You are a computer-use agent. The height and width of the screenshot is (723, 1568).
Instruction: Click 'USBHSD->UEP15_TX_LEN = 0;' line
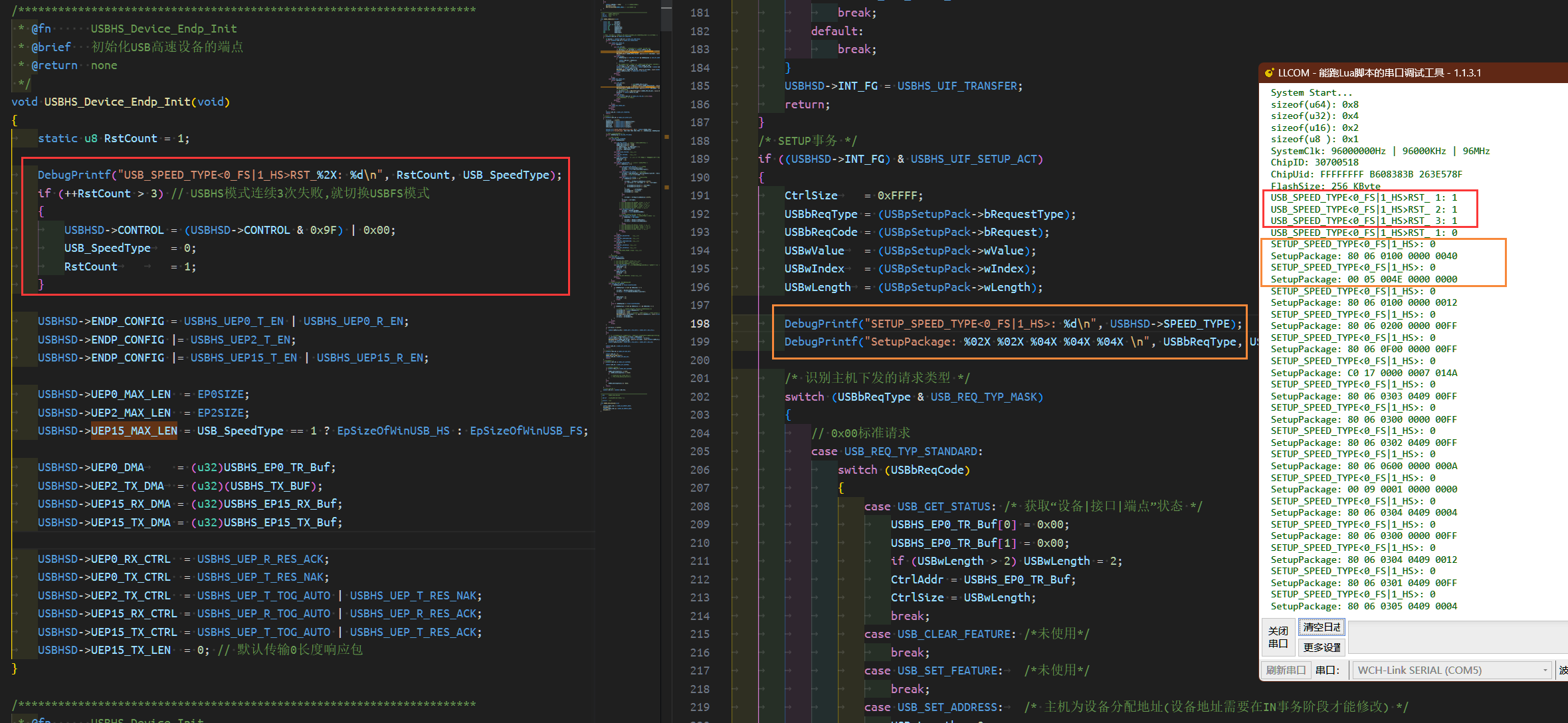124,650
